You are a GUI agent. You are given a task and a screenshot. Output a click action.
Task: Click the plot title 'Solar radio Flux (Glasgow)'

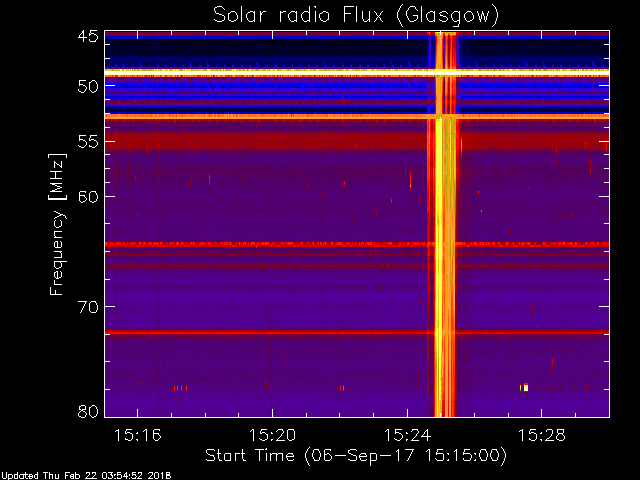[356, 16]
